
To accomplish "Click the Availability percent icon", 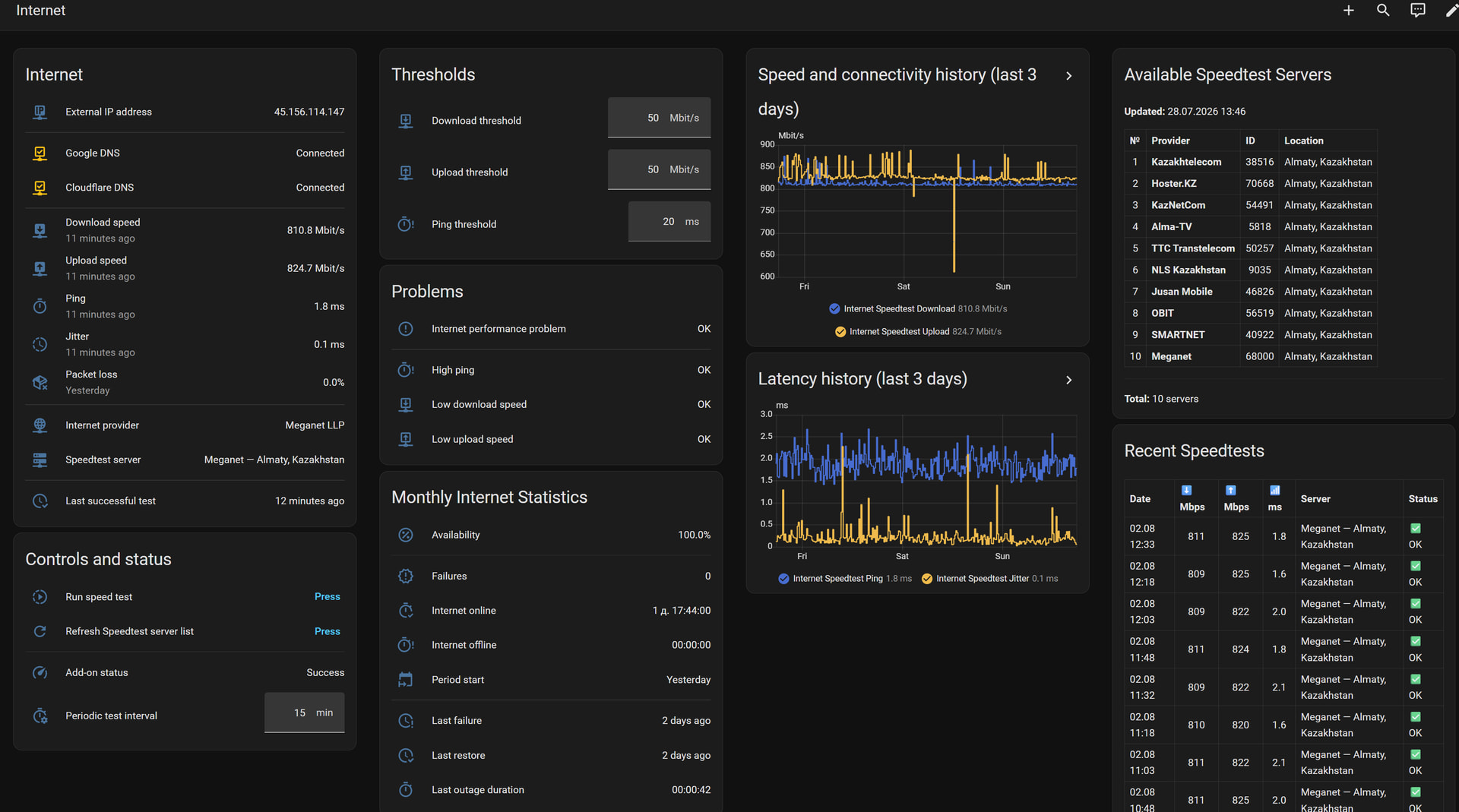I will coord(406,535).
